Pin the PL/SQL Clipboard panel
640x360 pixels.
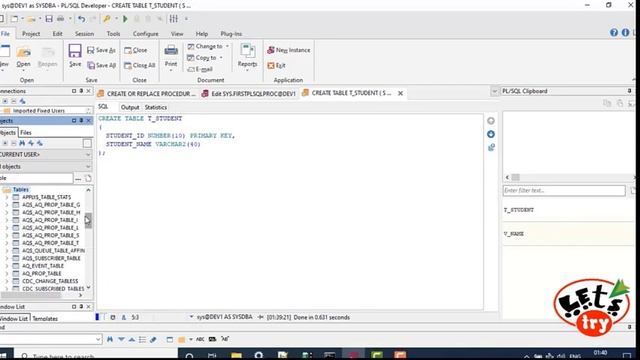629,91
